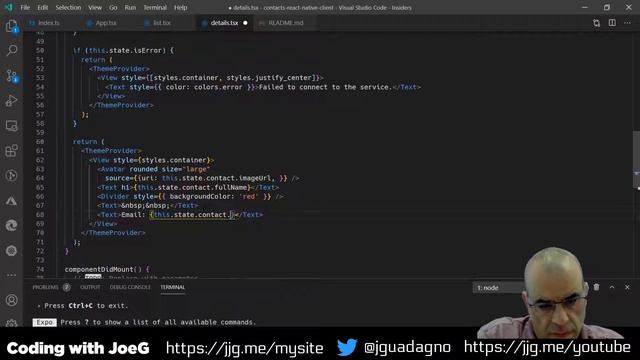Open the Azure view in activity bar

(11, 201)
